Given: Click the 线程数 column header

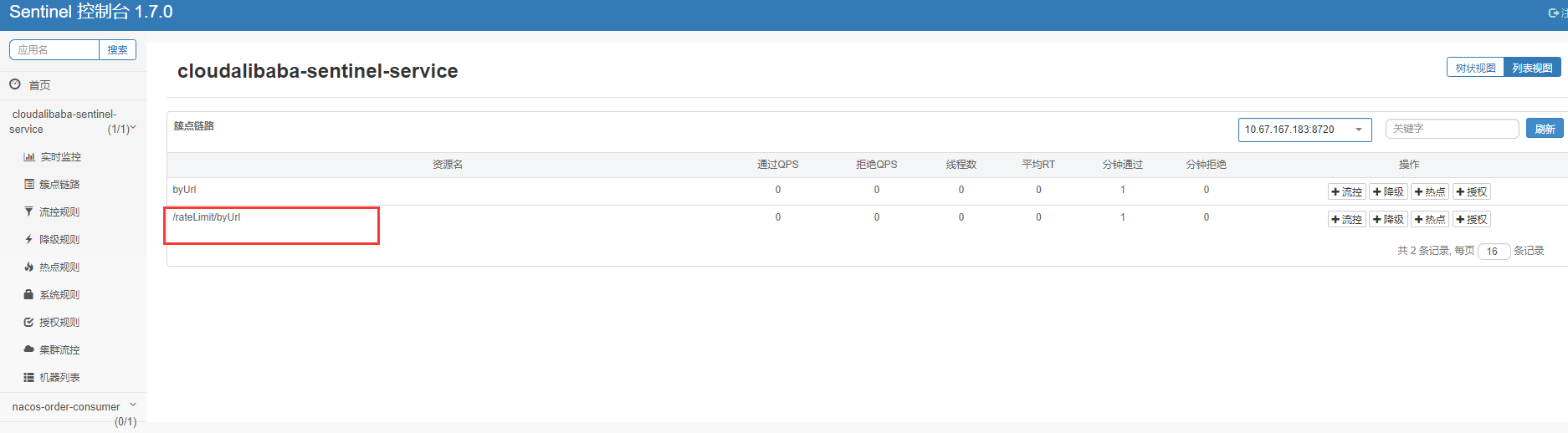Looking at the screenshot, I should (961, 165).
